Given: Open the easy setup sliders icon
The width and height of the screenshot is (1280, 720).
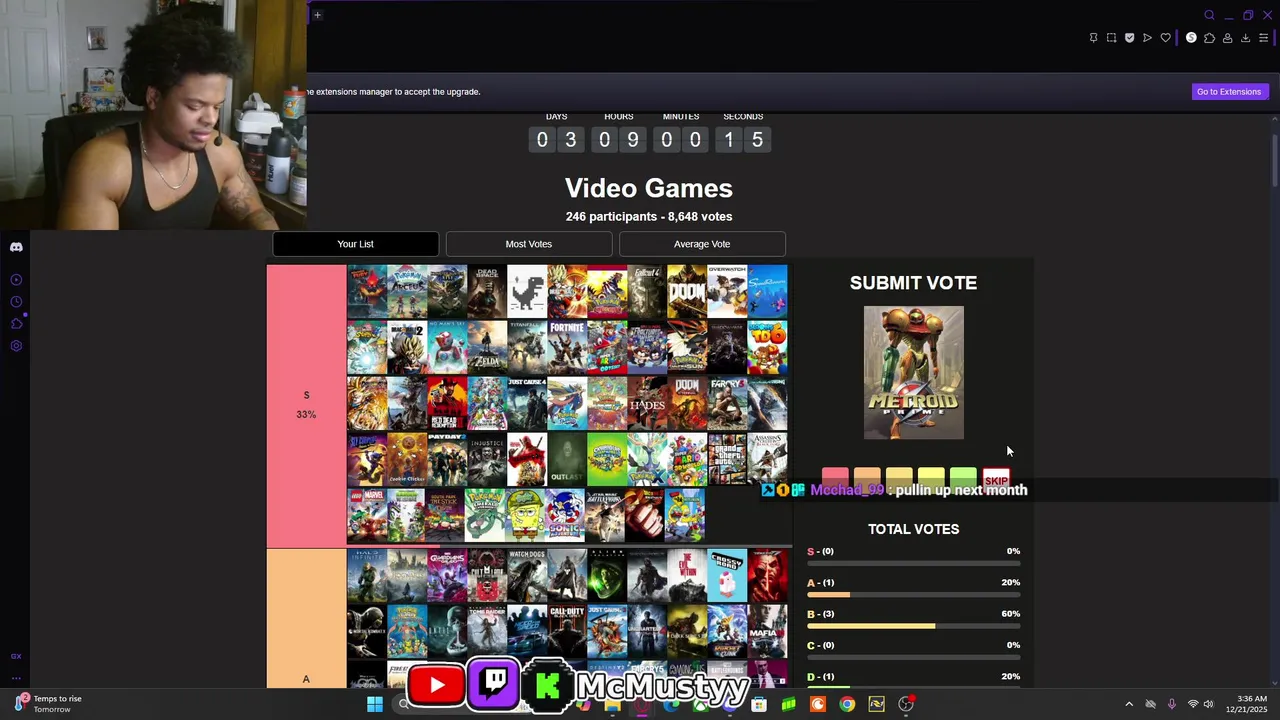Looking at the screenshot, I should (1263, 38).
